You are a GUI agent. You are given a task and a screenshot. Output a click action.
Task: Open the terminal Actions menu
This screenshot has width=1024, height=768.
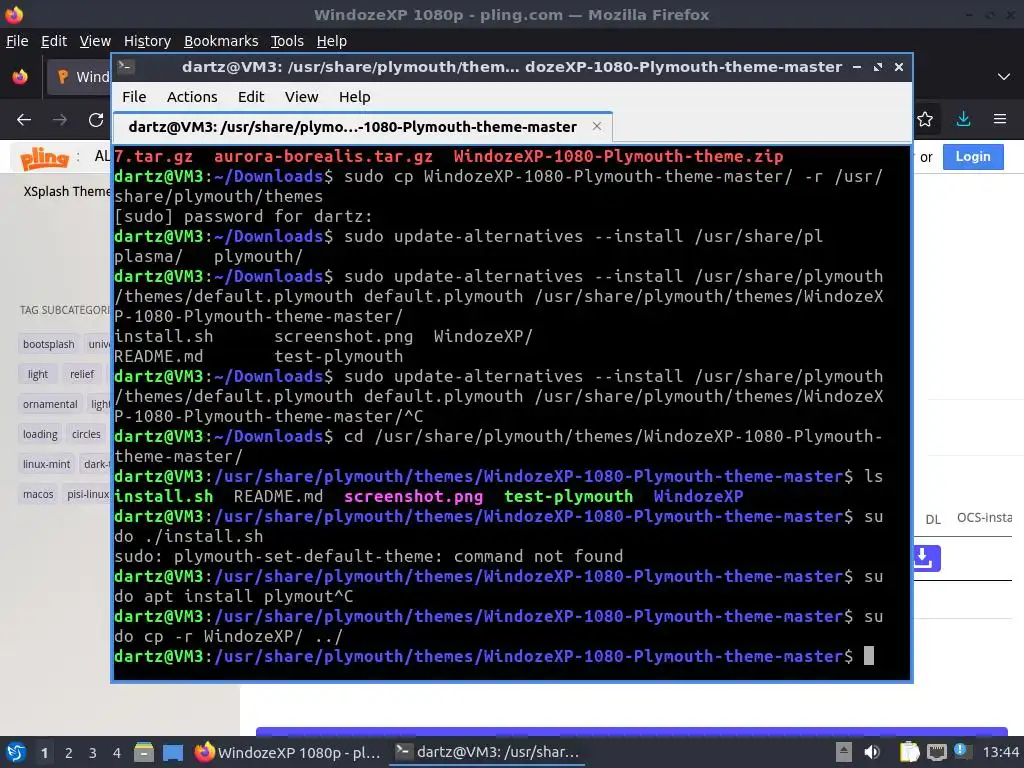pyautogui.click(x=192, y=97)
